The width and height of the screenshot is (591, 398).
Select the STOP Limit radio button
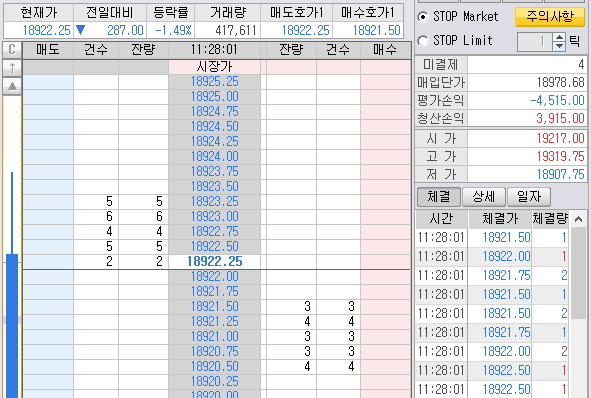coord(423,41)
